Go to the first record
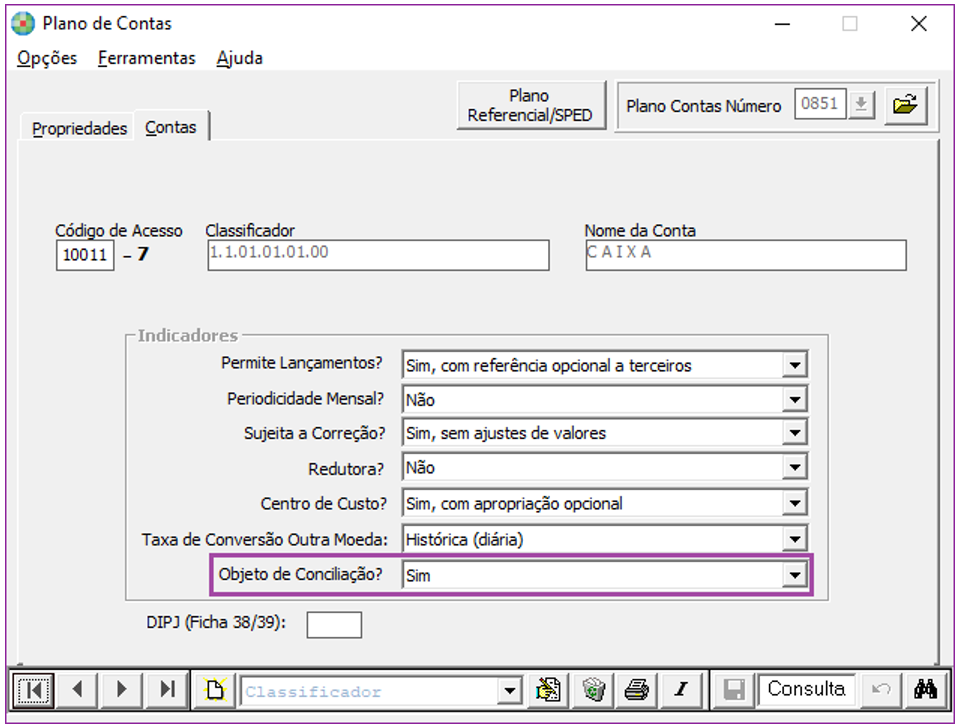960x728 pixels. [x=34, y=690]
